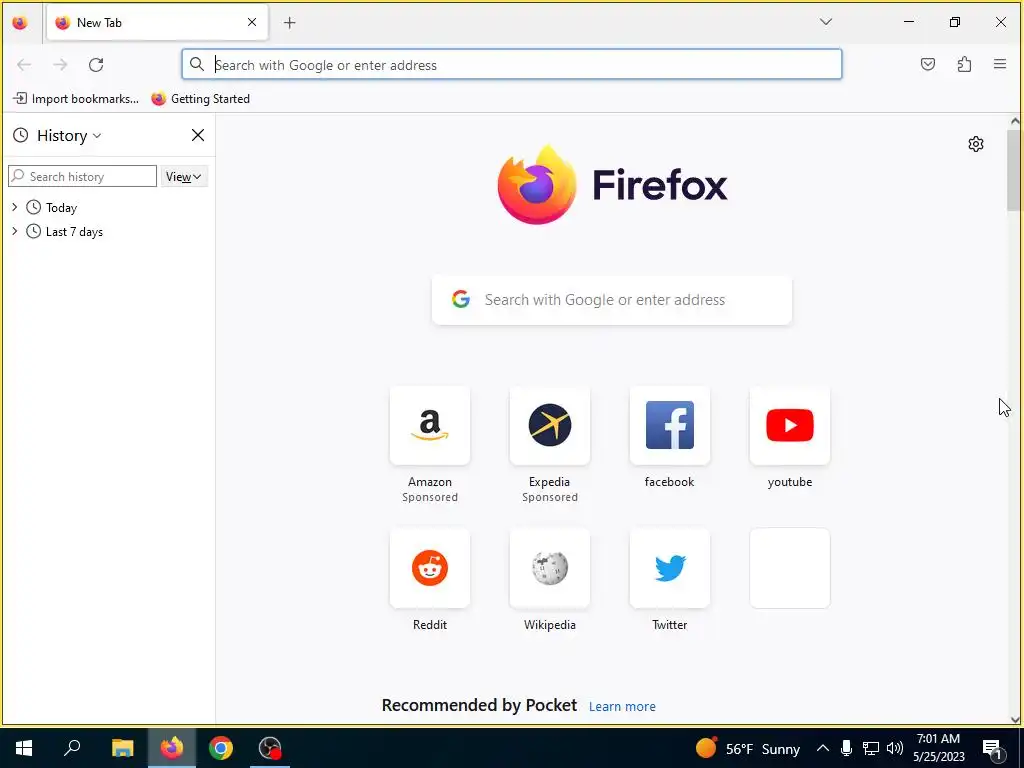Open the taskbar clock 7:01 AM

tap(938, 748)
